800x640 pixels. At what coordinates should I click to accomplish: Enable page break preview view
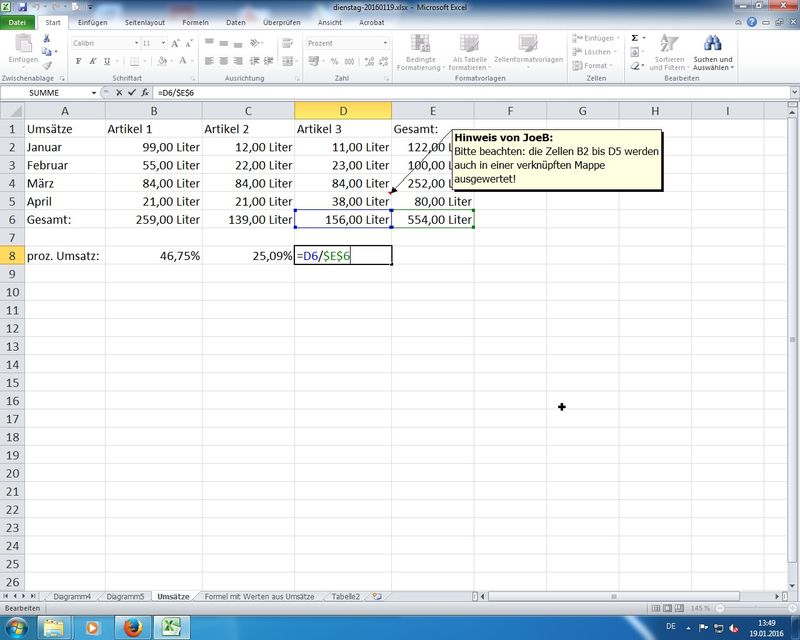(x=678, y=609)
